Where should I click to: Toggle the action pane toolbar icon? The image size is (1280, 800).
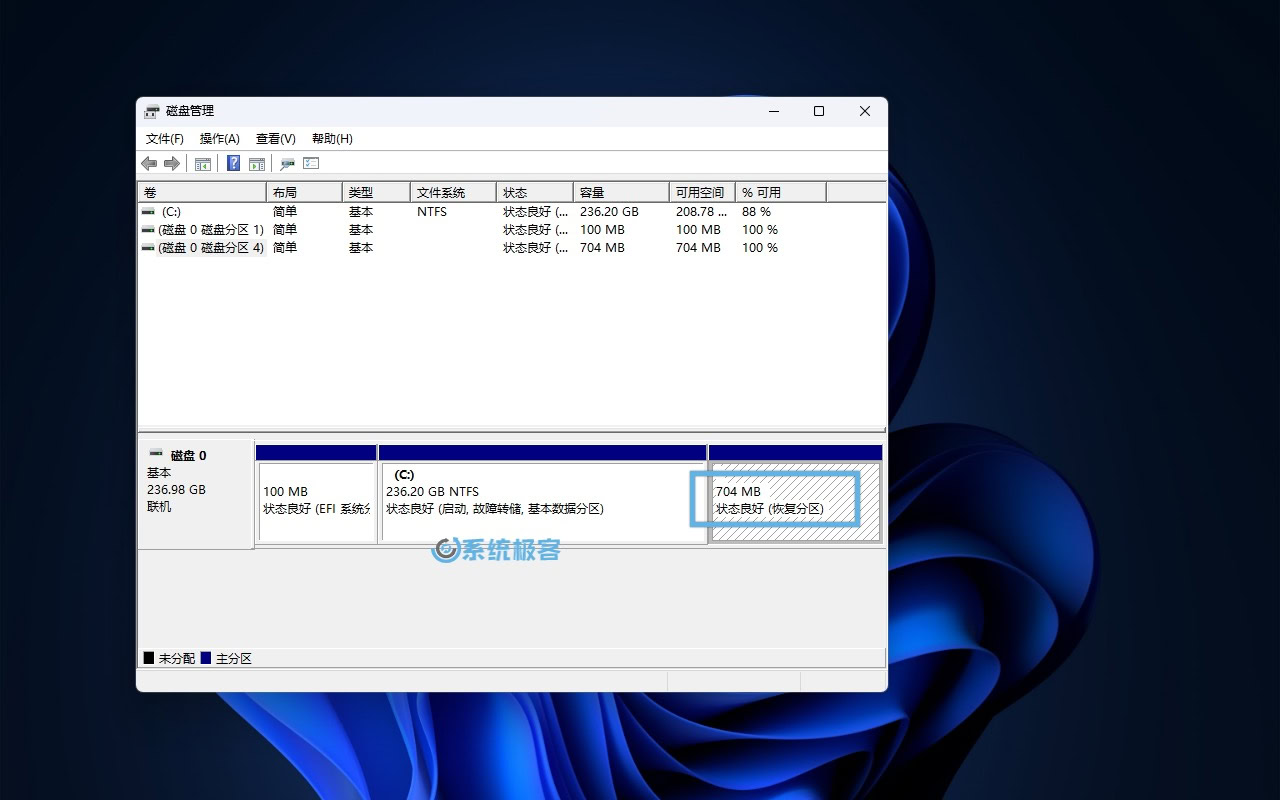coord(257,164)
